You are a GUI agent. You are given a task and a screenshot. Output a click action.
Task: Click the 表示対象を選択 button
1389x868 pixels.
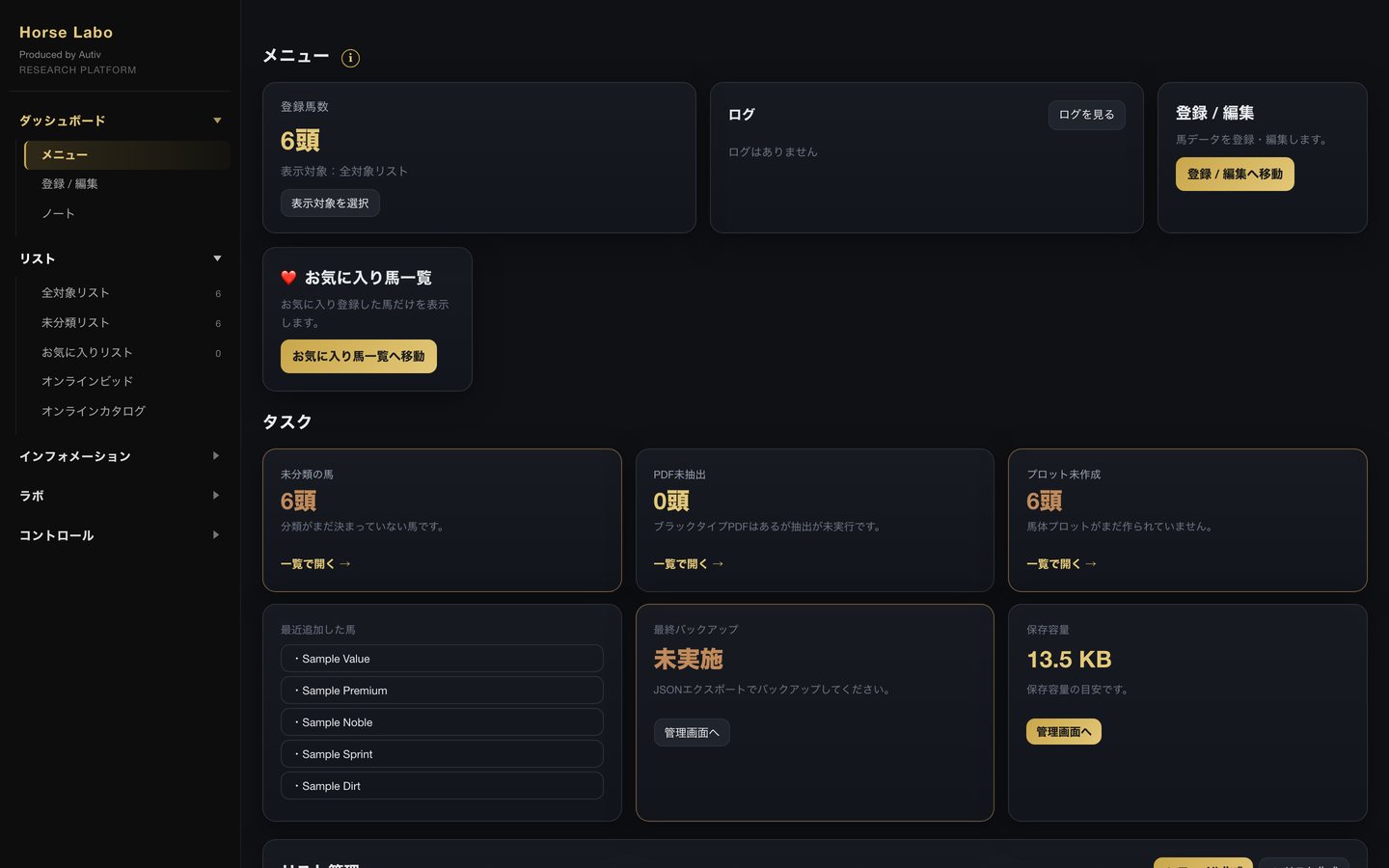coord(330,203)
